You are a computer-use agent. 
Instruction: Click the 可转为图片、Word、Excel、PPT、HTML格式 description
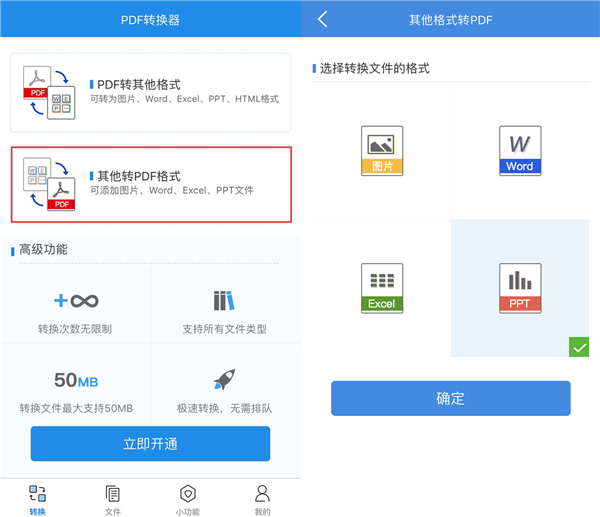pyautogui.click(x=184, y=99)
